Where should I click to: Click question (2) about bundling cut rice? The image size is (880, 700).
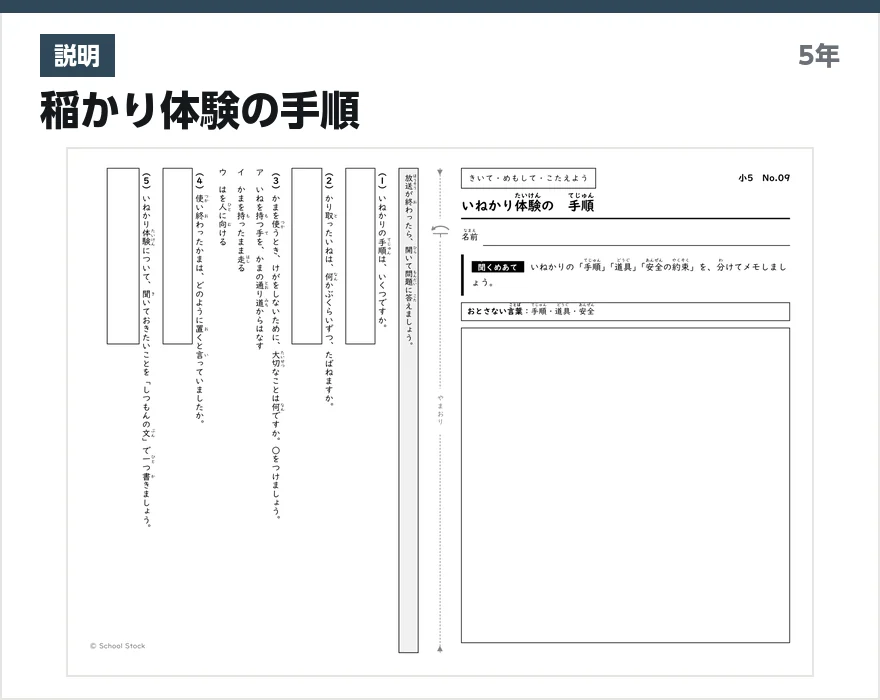pyautogui.click(x=329, y=289)
